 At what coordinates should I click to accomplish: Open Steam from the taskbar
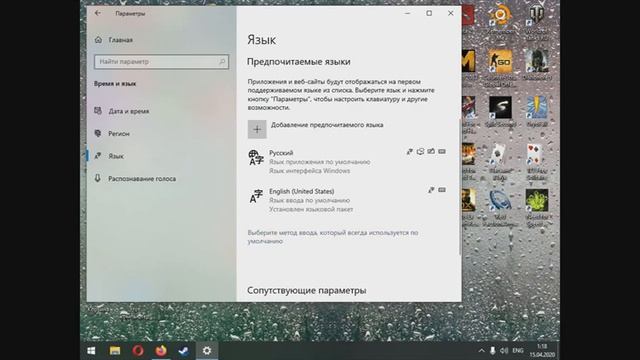coord(184,351)
